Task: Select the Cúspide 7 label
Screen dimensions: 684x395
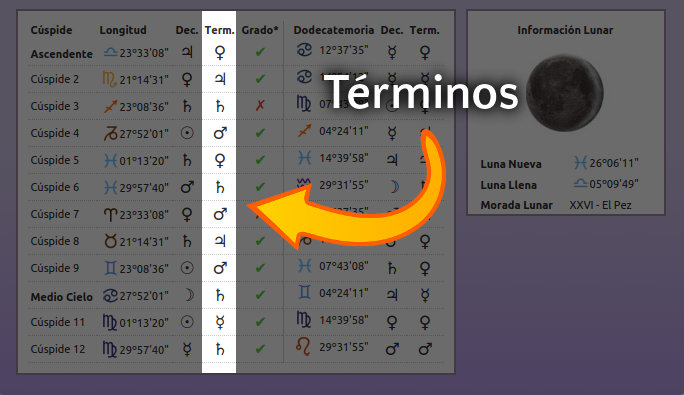Action: [55, 215]
